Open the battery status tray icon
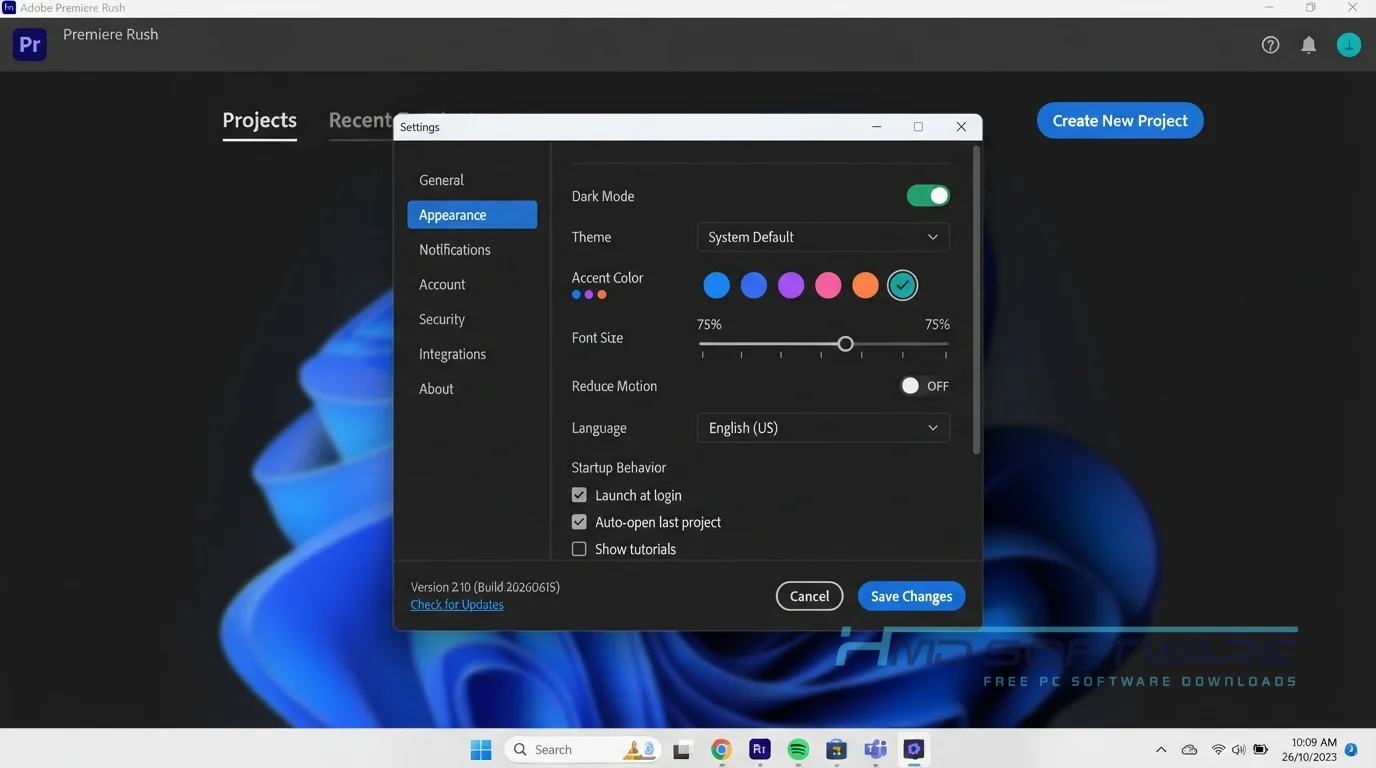The height and width of the screenshot is (768, 1376). click(1261, 750)
